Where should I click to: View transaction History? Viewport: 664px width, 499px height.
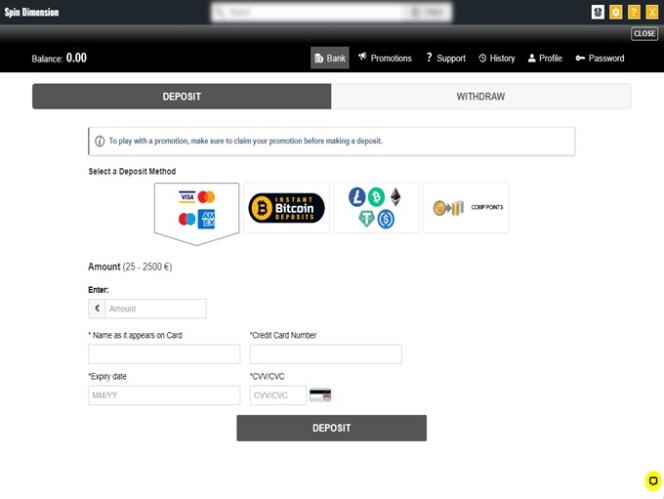pyautogui.click(x=497, y=58)
